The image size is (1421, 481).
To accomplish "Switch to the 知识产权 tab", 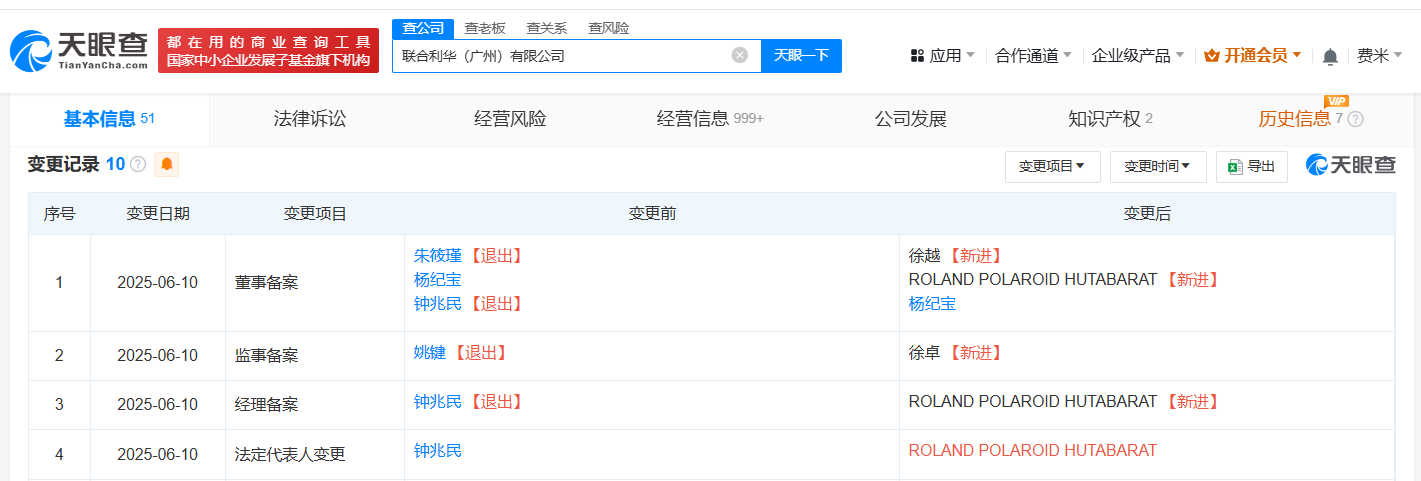I will pos(1104,119).
